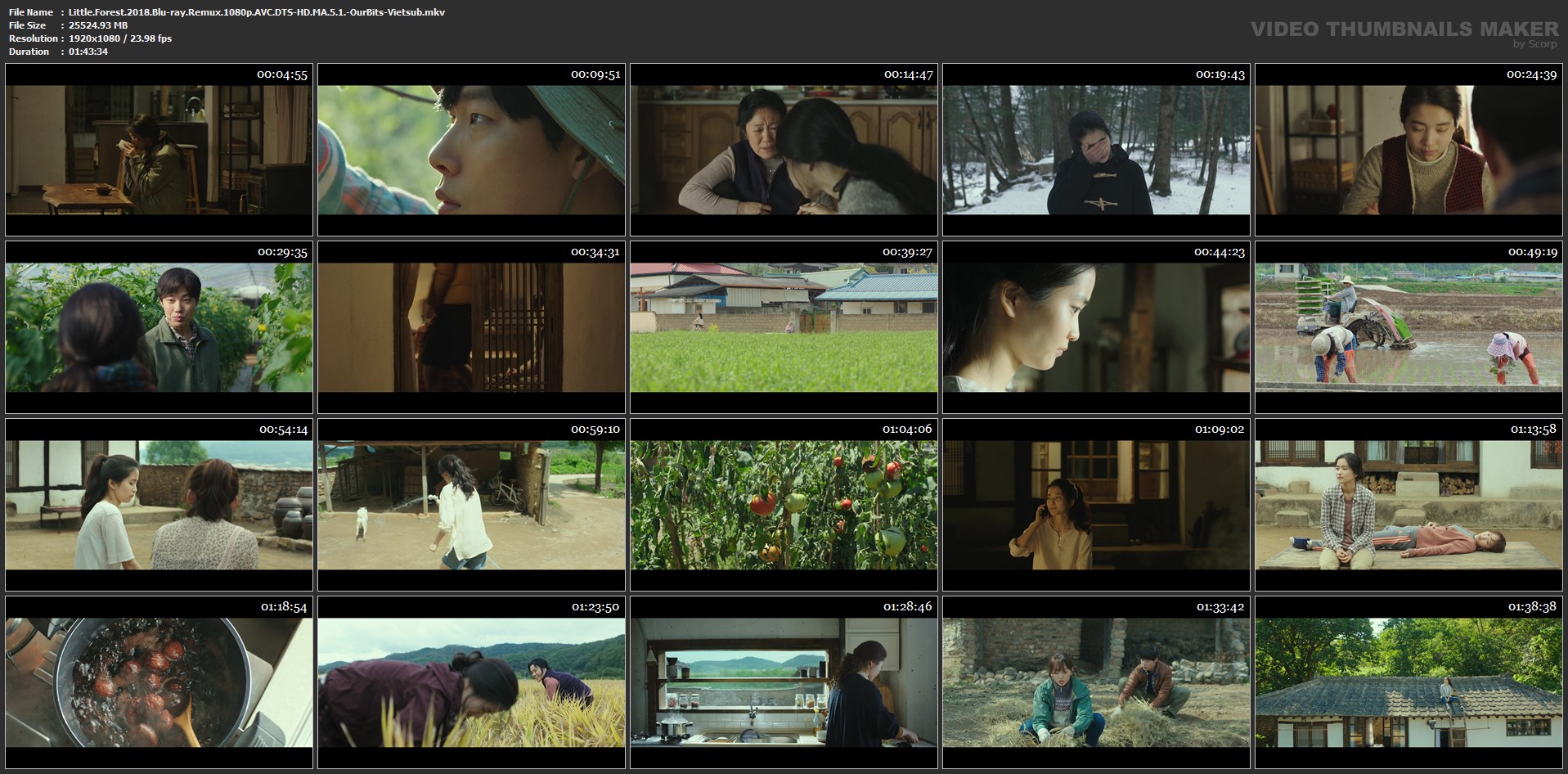The width and height of the screenshot is (1568, 774).
Task: Open the dog yard thumbnail at 00:59:10
Action: point(471,505)
